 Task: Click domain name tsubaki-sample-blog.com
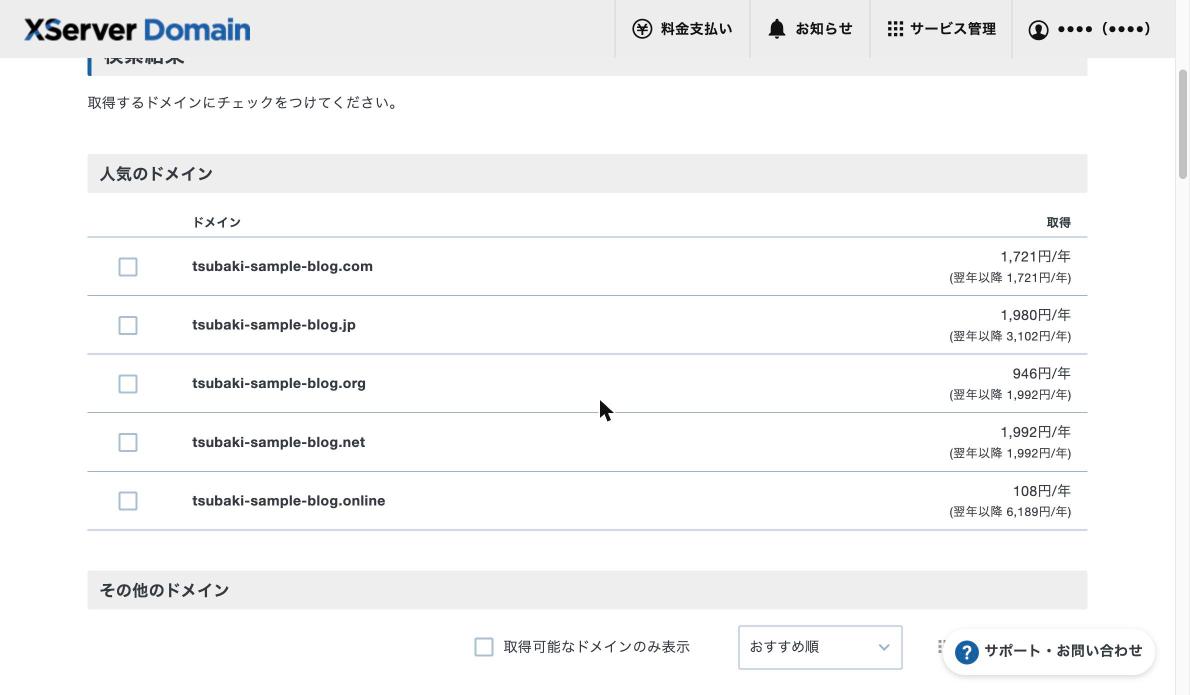(282, 266)
